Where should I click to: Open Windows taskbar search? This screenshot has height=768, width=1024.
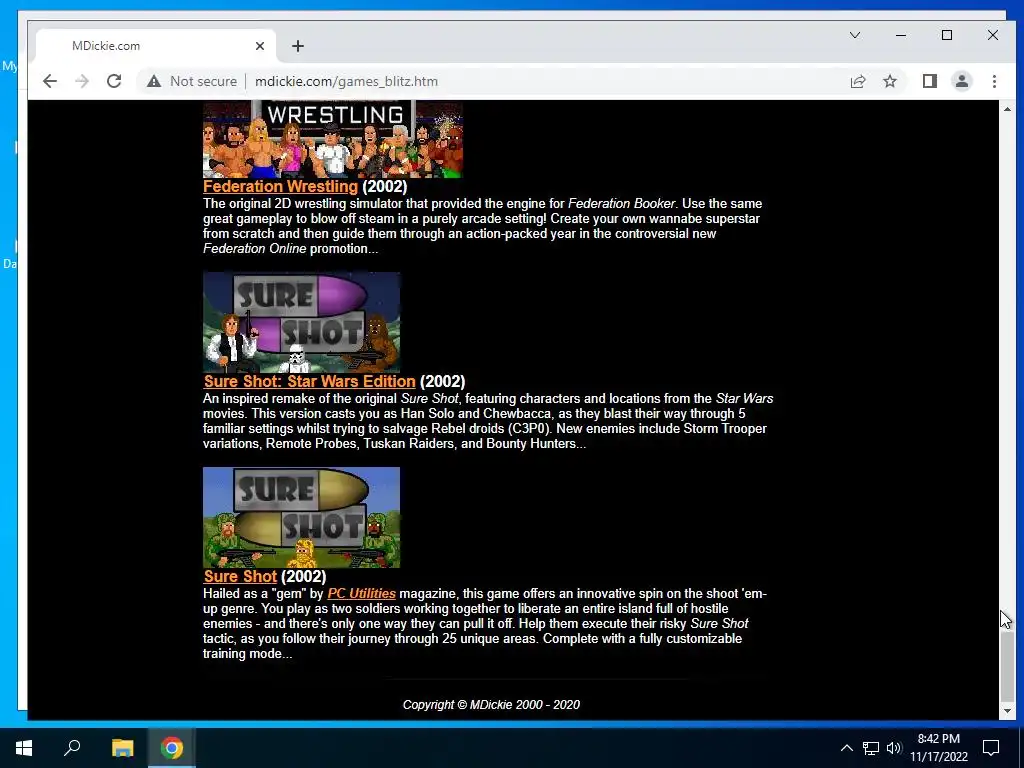(72, 748)
